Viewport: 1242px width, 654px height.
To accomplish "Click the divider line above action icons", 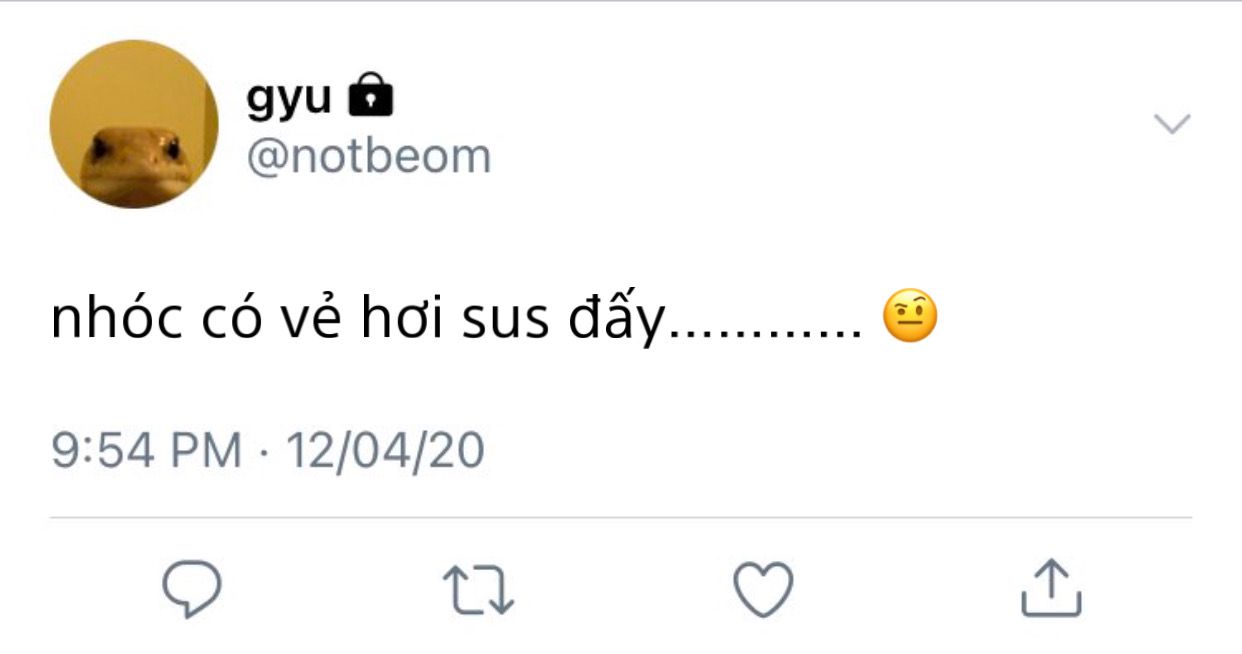I will coord(621,518).
